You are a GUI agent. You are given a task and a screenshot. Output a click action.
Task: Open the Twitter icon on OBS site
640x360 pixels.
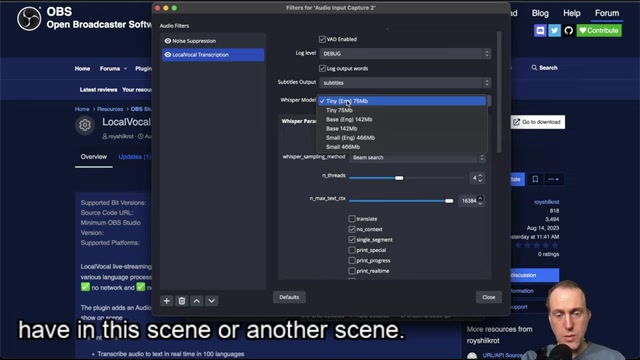click(554, 31)
